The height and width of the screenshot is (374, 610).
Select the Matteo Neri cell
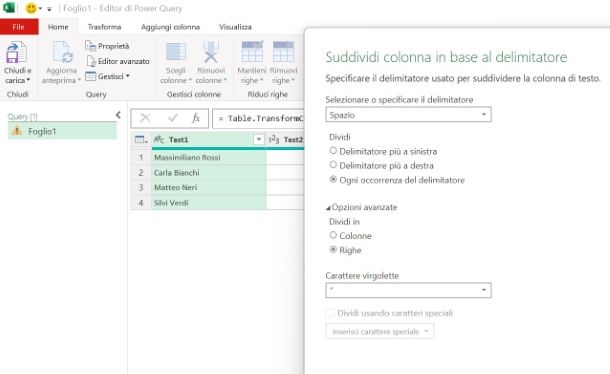[209, 187]
